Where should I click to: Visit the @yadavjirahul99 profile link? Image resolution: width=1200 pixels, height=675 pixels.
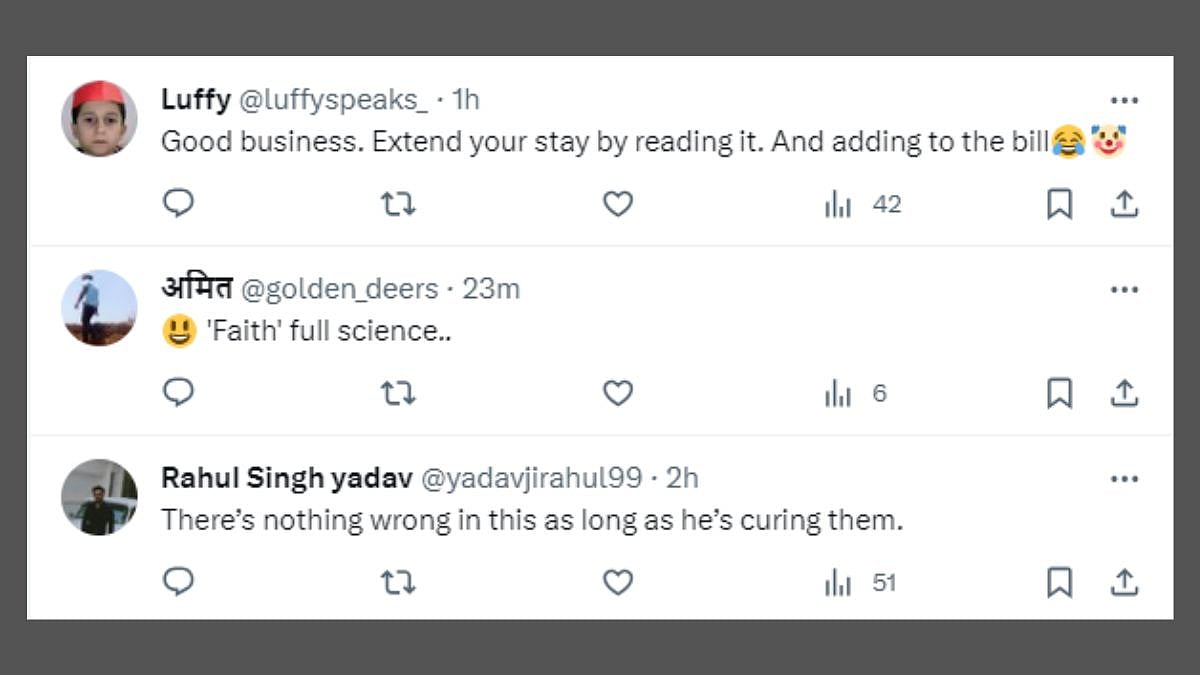coord(531,478)
